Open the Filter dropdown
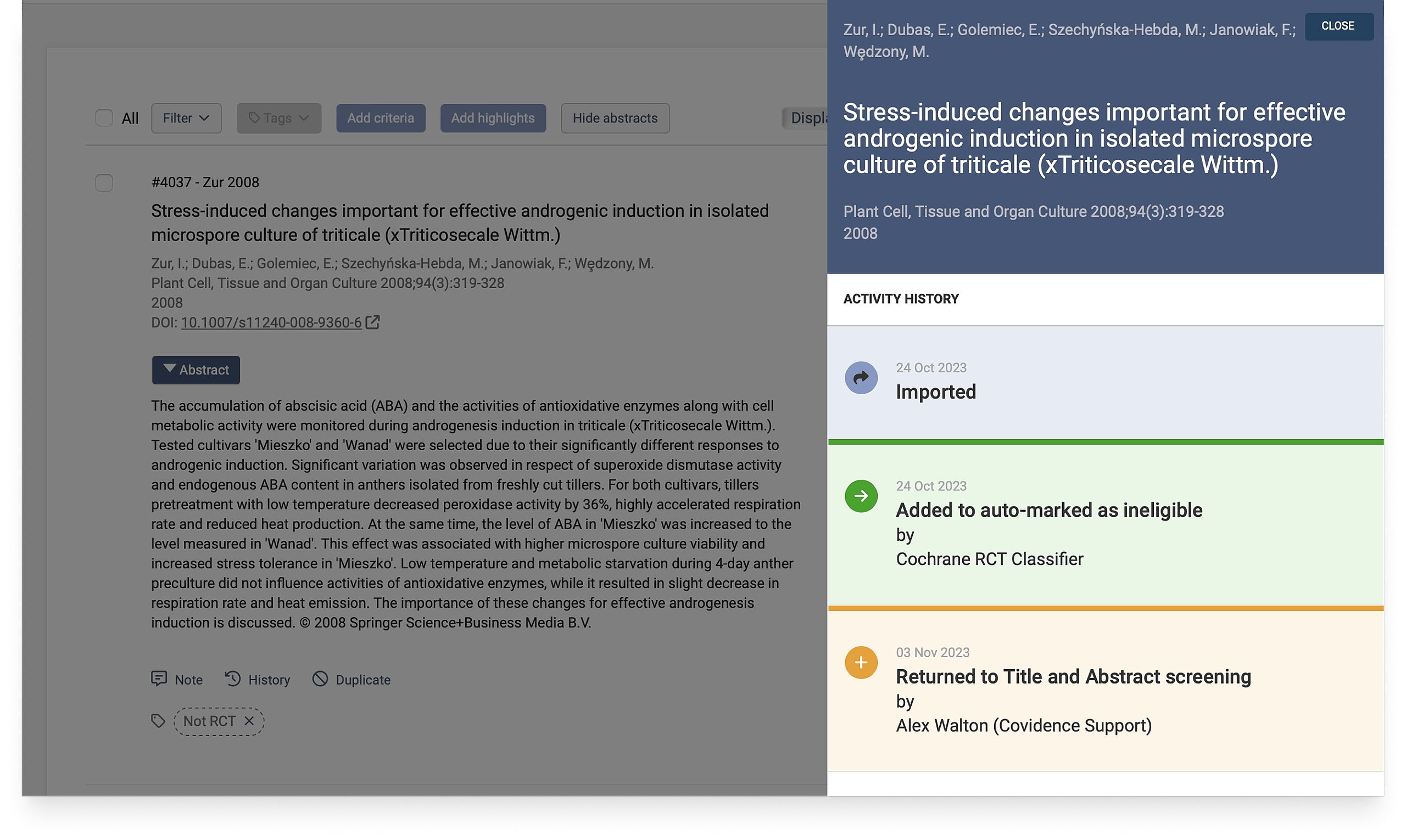This screenshot has height=840, width=1406. point(186,117)
